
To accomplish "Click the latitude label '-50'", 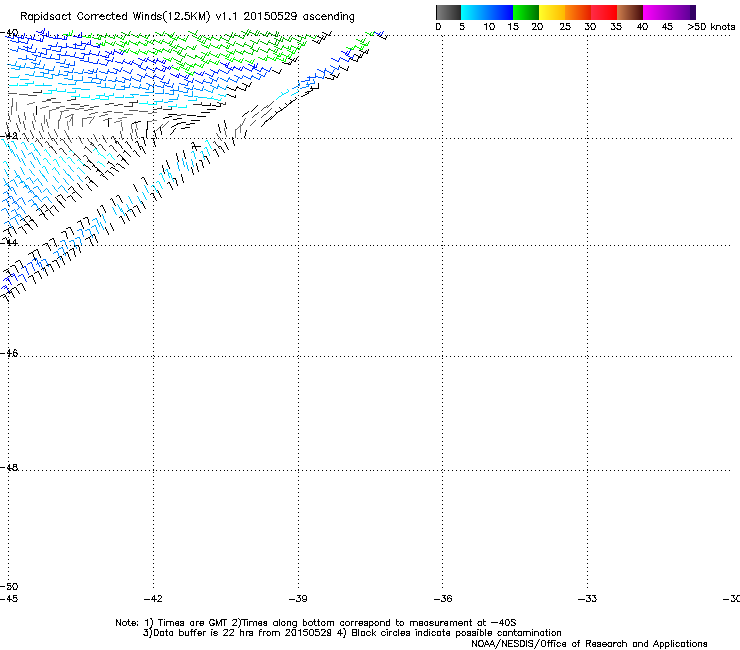I will (x=9, y=587).
